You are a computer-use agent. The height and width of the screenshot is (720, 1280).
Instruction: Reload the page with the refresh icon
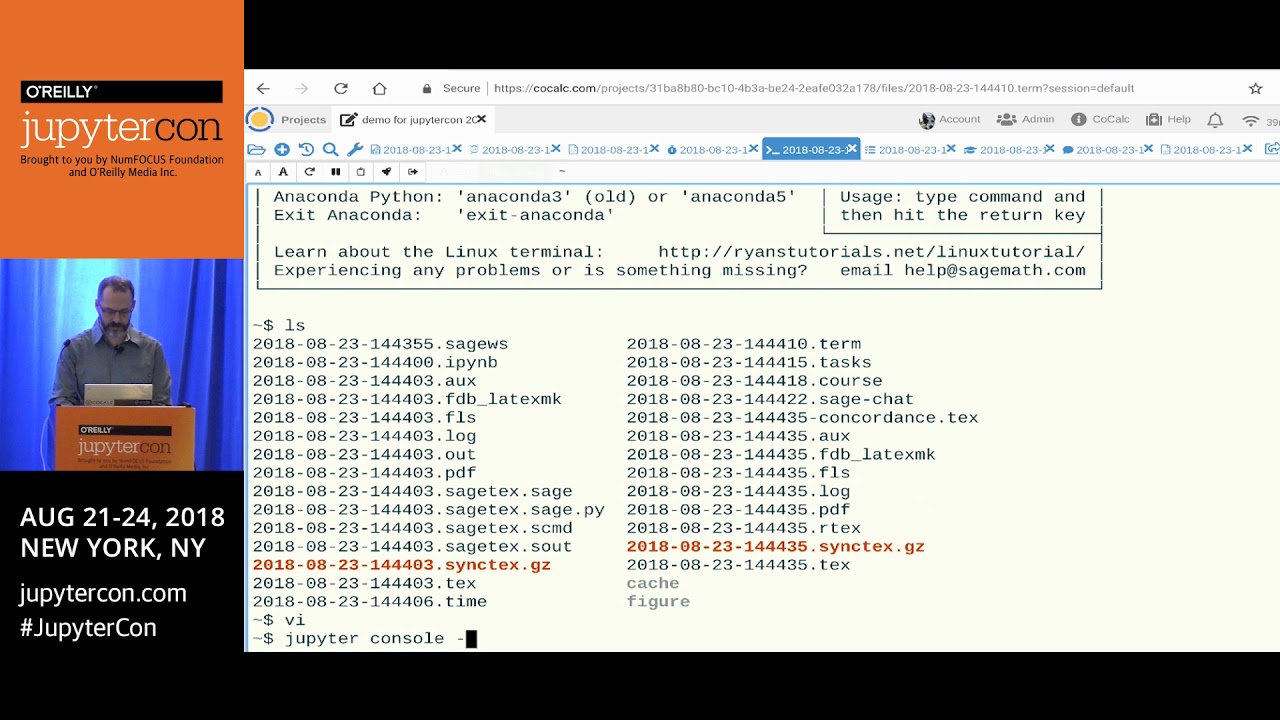point(341,89)
